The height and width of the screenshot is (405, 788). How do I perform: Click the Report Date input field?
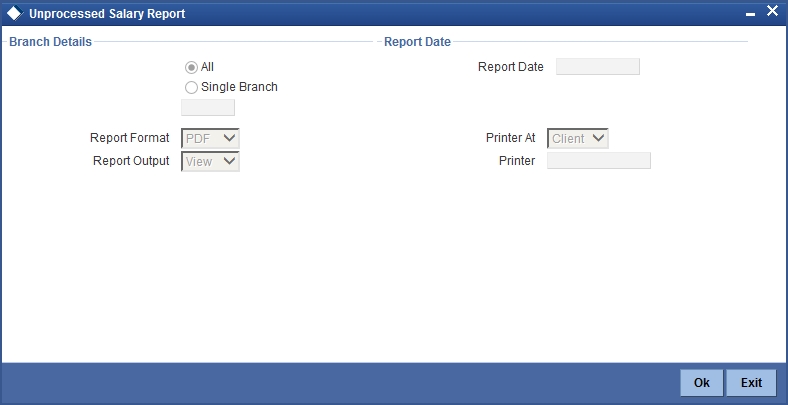pyautogui.click(x=598, y=66)
